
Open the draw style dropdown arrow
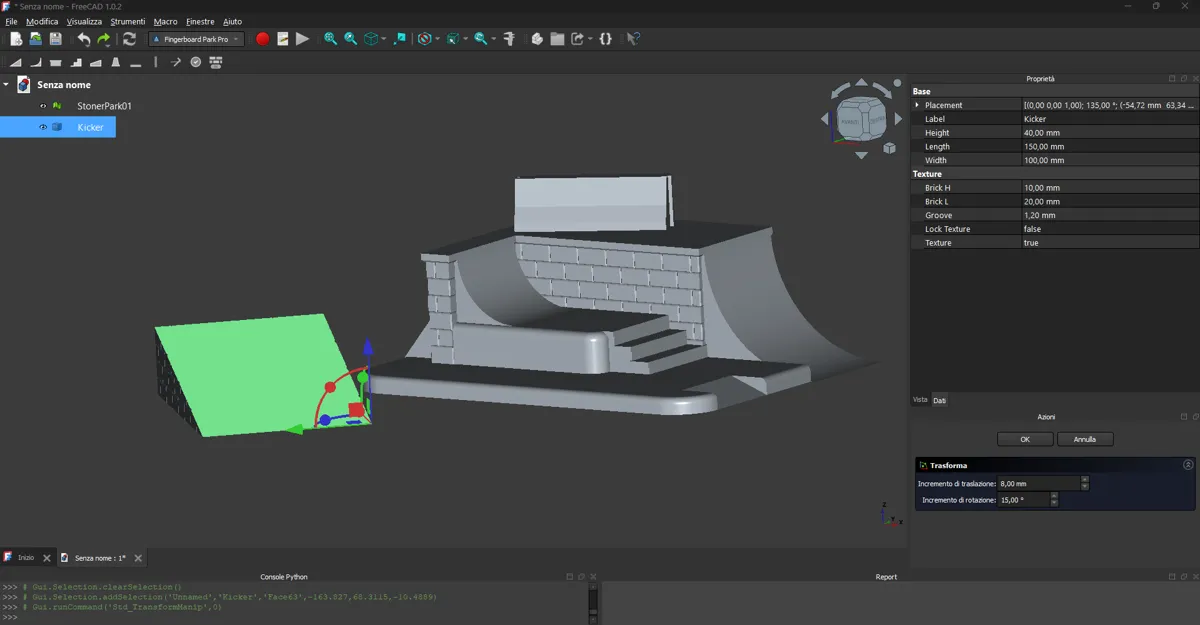438,39
